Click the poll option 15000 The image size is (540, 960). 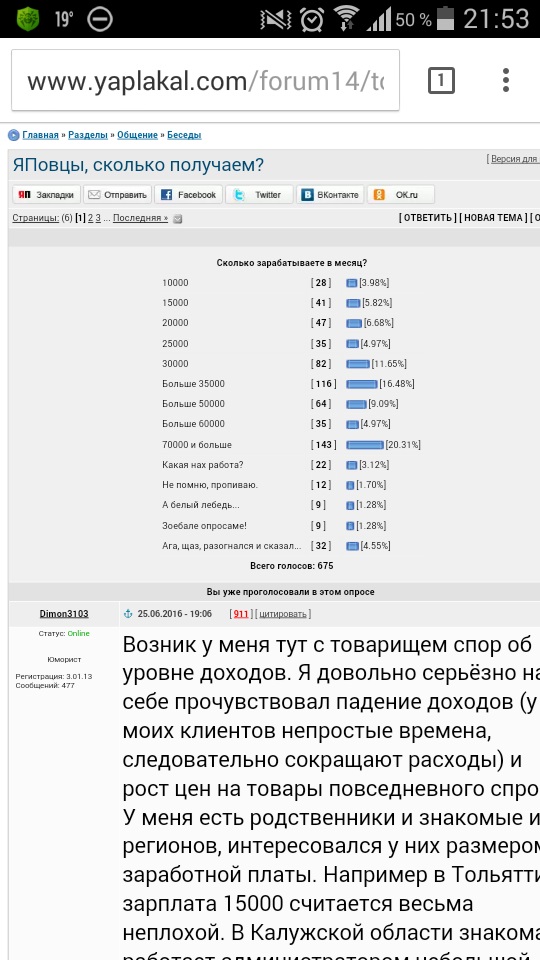pos(175,303)
